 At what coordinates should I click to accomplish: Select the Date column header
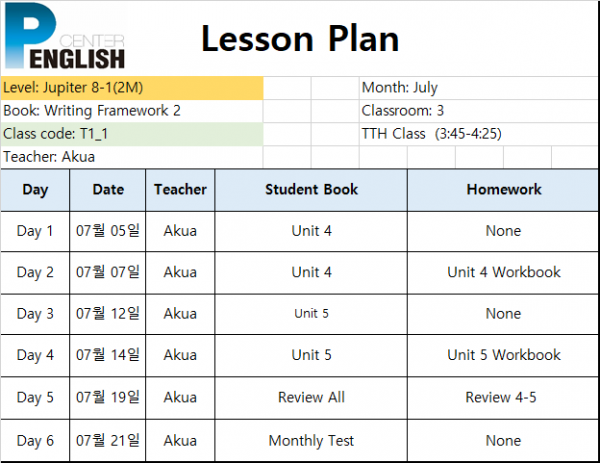pos(108,190)
